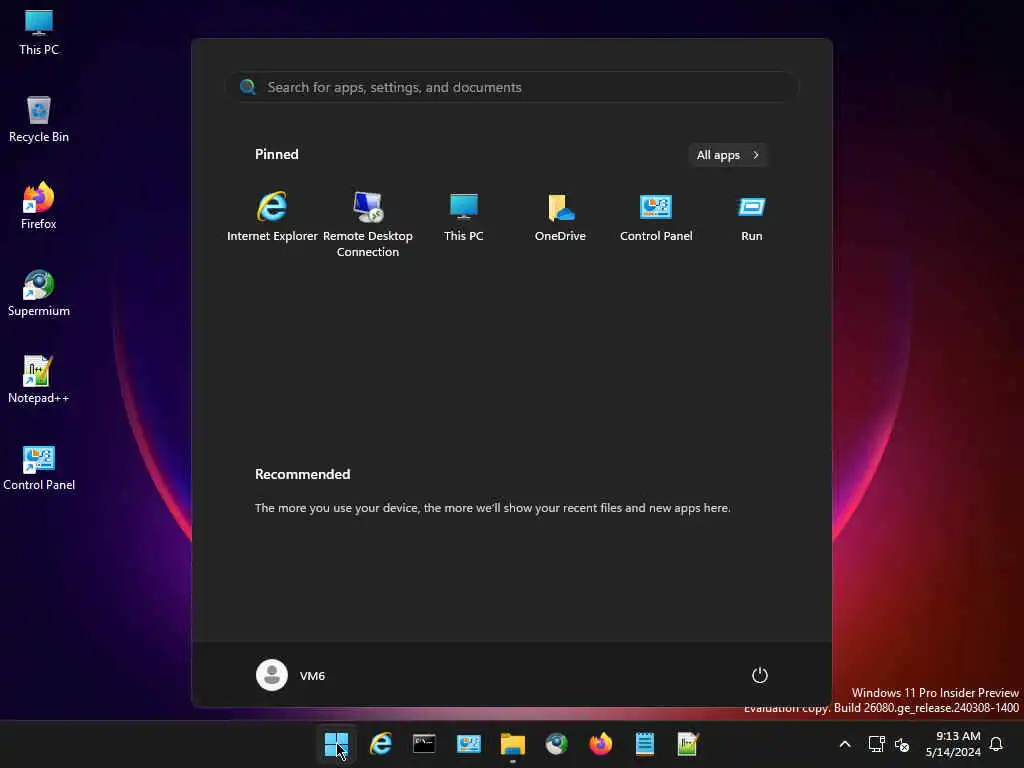Launch Remote Desktop Connection pinned app
The image size is (1024, 768).
coord(368,224)
